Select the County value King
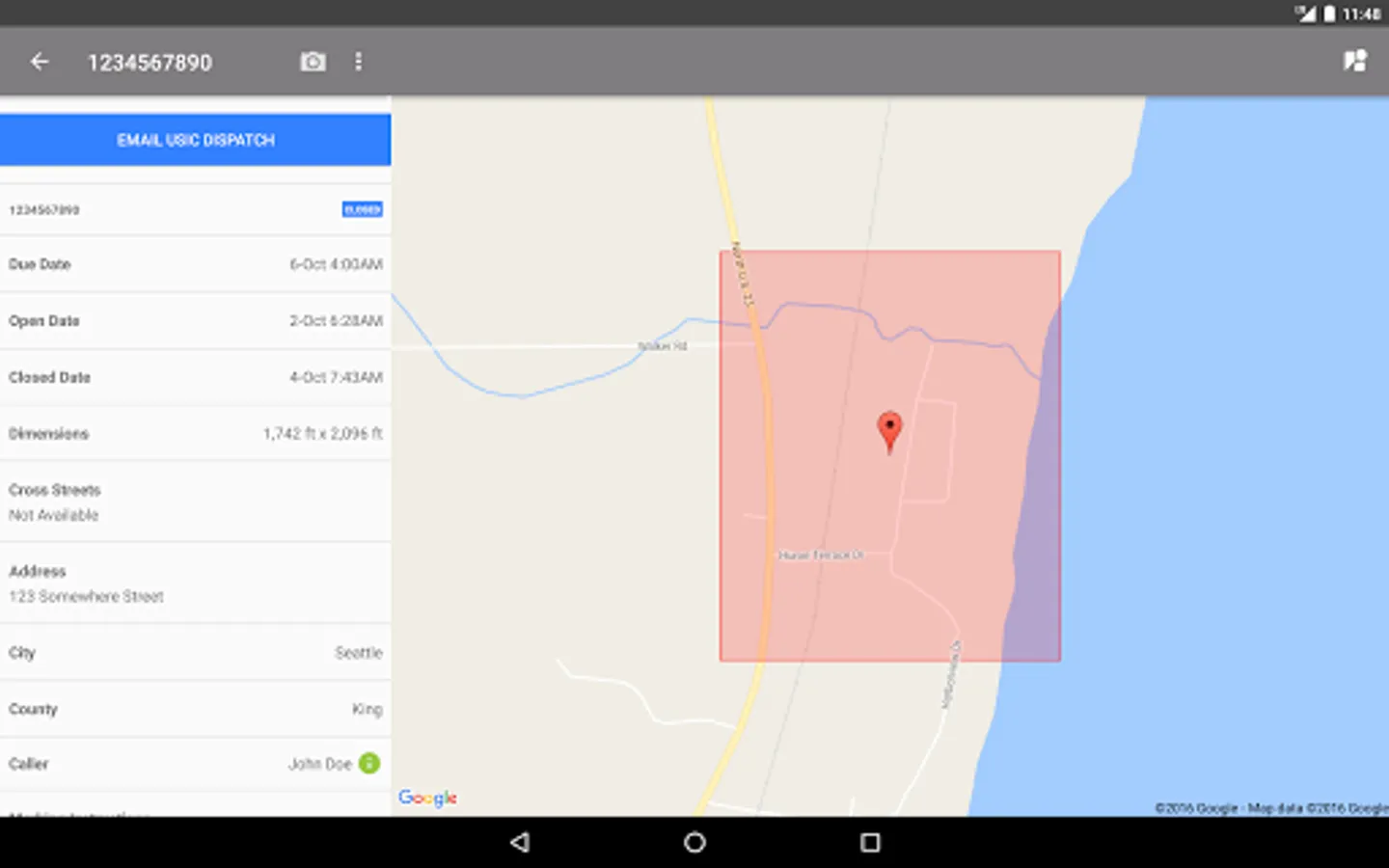Image resolution: width=1389 pixels, height=868 pixels. point(368,709)
